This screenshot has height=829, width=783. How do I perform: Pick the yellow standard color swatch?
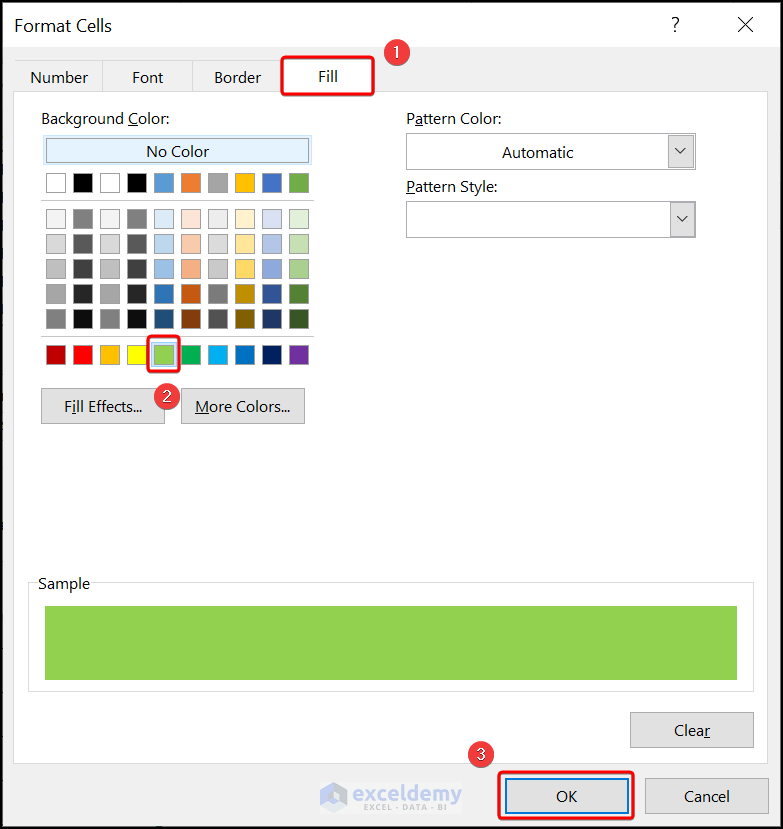click(x=137, y=355)
